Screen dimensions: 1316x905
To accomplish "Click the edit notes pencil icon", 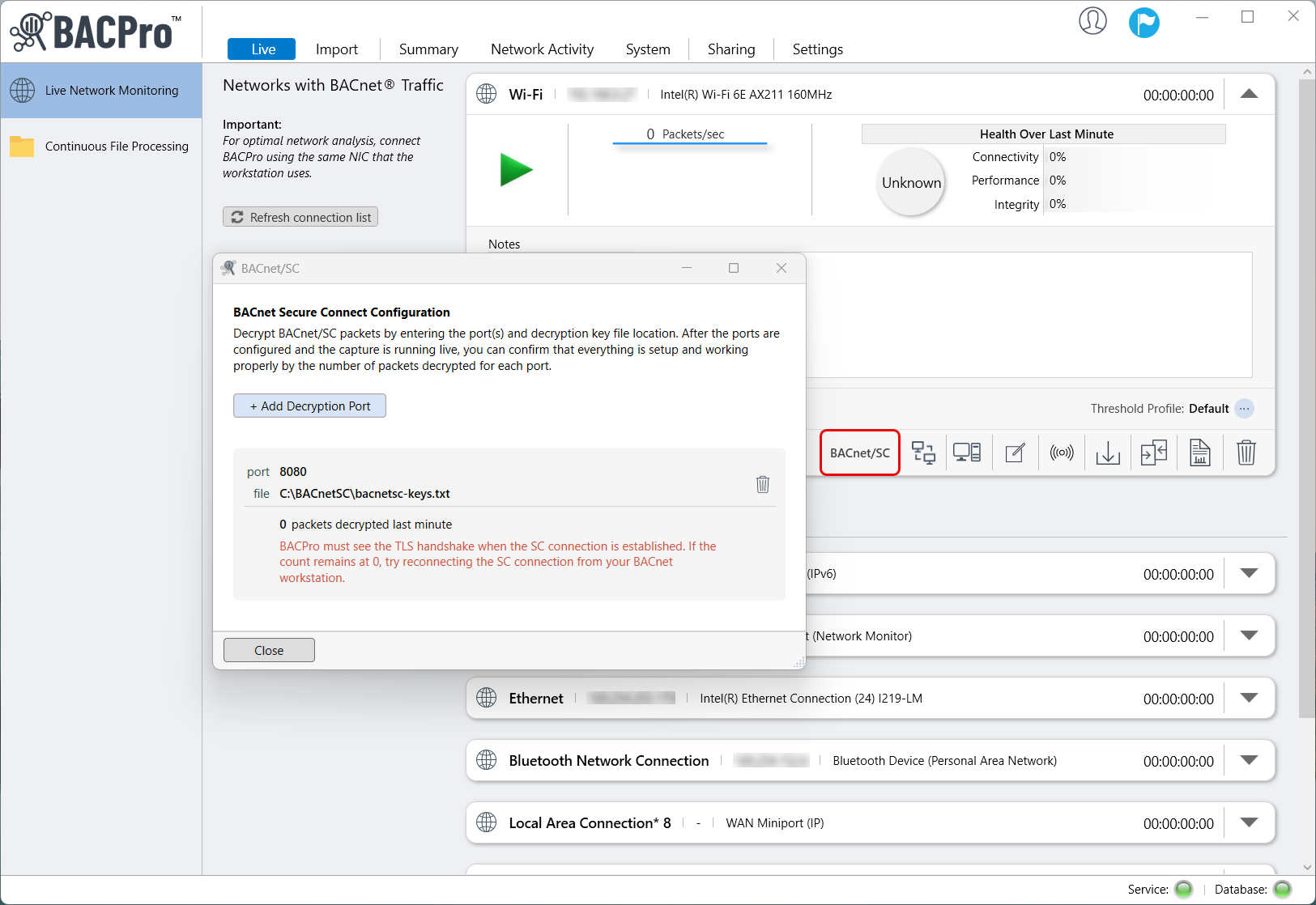I will [x=1015, y=452].
